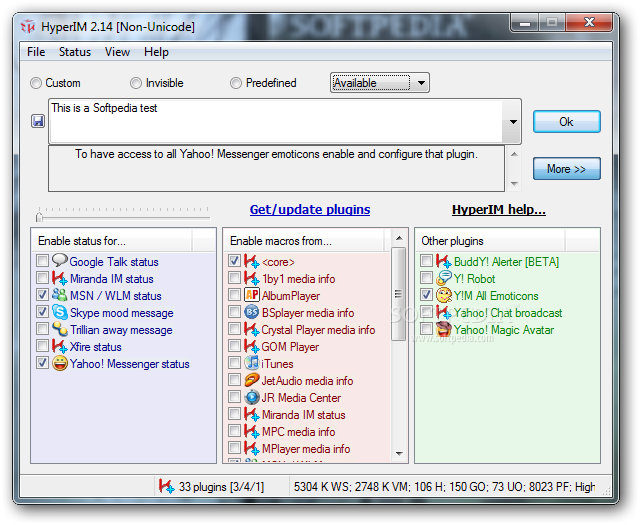Click the Yahoo! Messenger status smiley icon

[59, 363]
